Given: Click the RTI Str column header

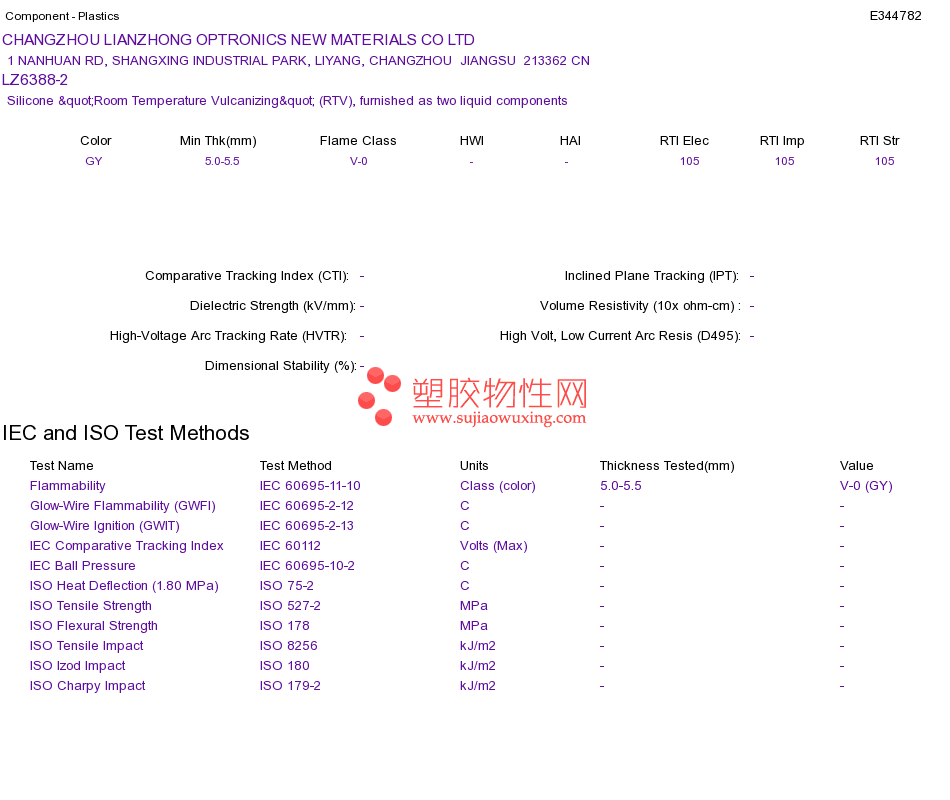Looking at the screenshot, I should tap(879, 141).
